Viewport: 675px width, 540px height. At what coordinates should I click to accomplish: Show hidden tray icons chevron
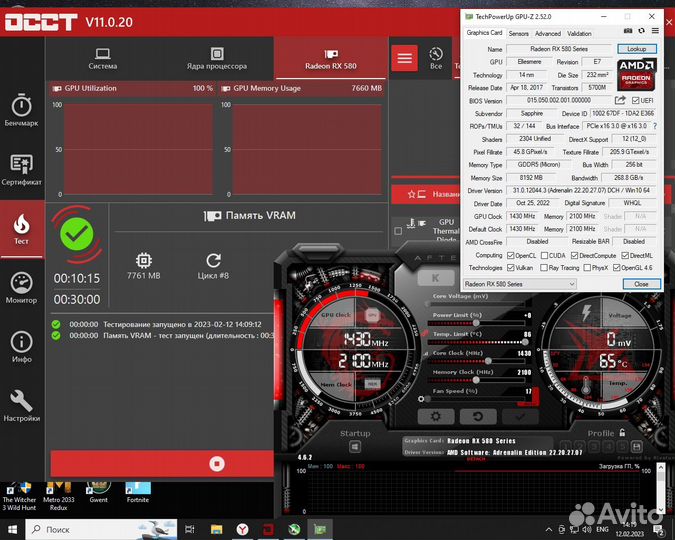pyautogui.click(x=548, y=530)
